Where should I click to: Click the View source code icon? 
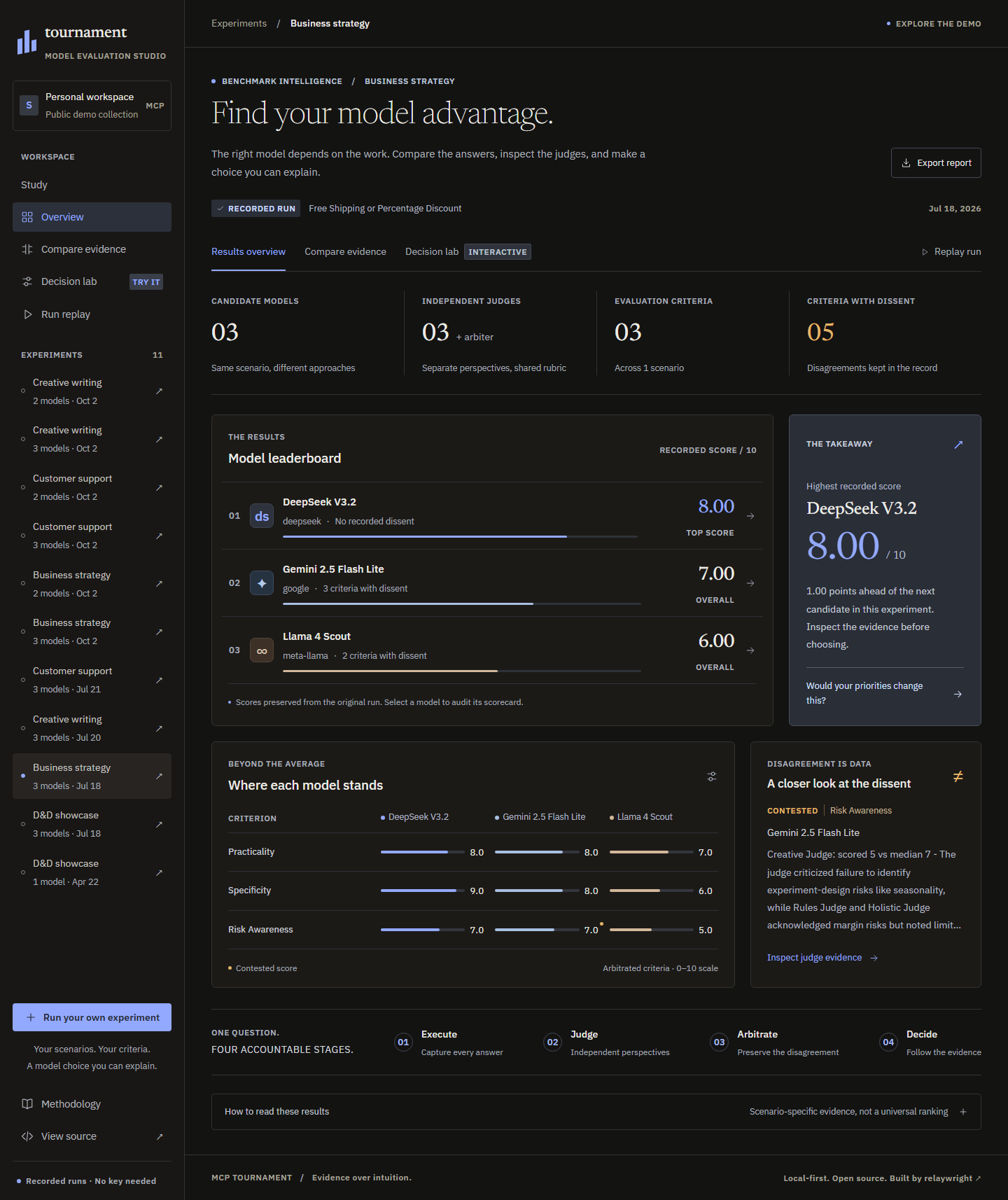[27, 1136]
